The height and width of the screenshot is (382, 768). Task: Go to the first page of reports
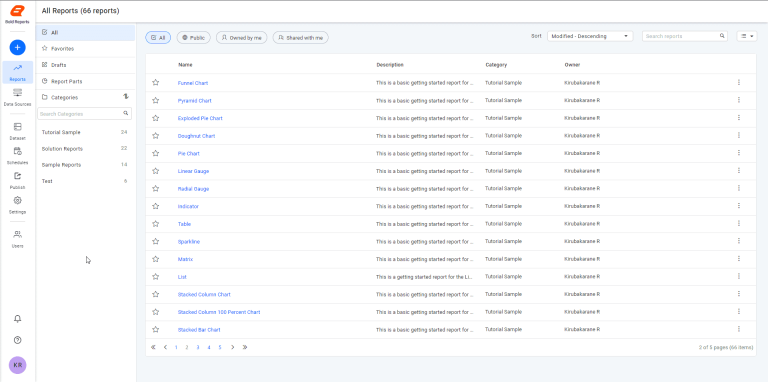pyautogui.click(x=153, y=347)
